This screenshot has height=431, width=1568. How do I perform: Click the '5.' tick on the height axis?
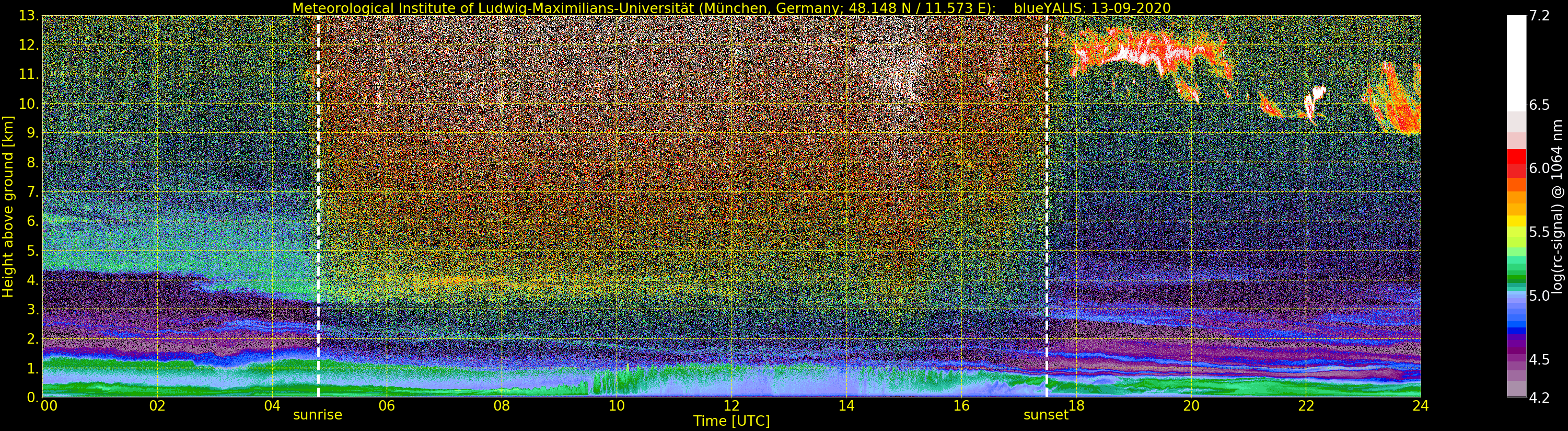33,251
